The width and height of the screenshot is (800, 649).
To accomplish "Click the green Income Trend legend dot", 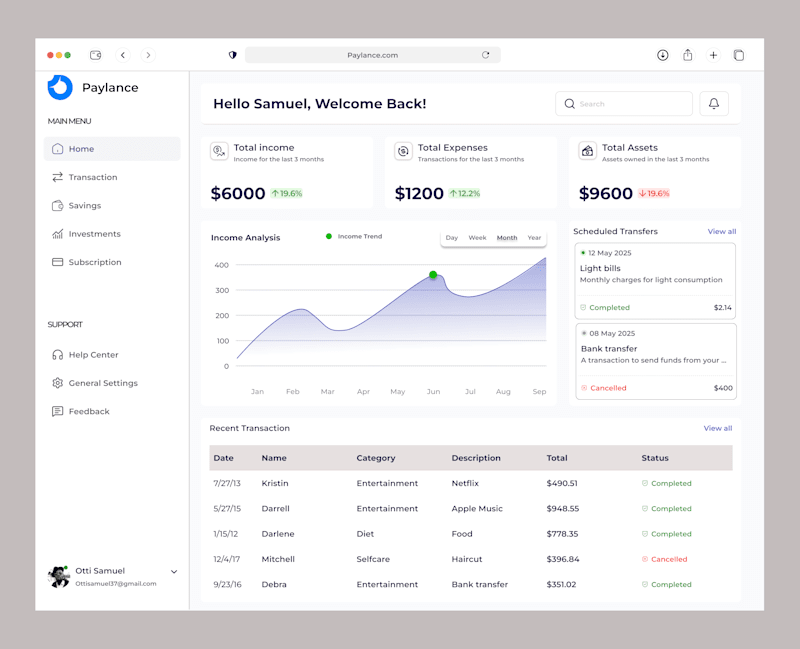I will coord(329,236).
